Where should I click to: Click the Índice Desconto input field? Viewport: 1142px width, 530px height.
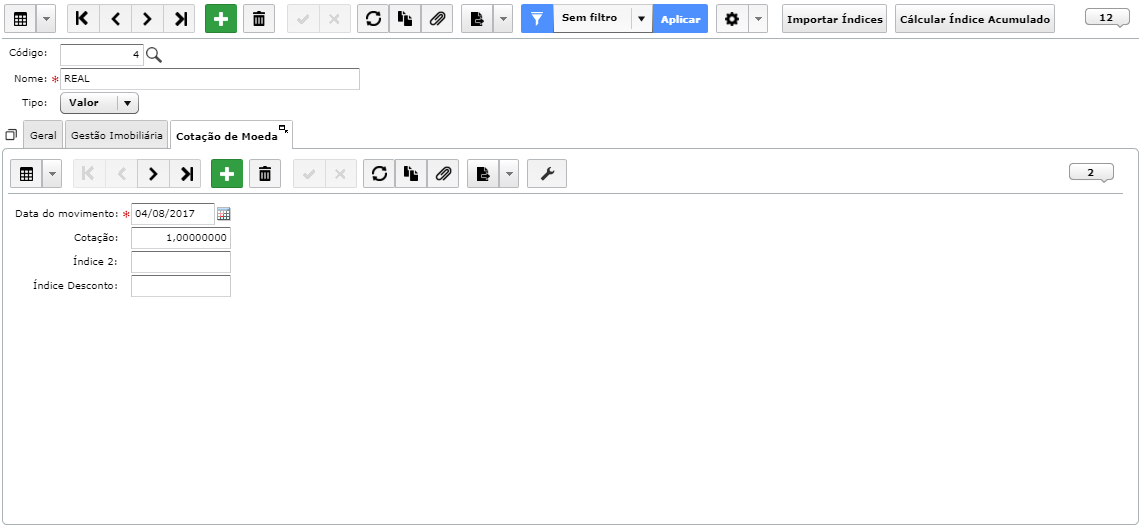pos(181,286)
